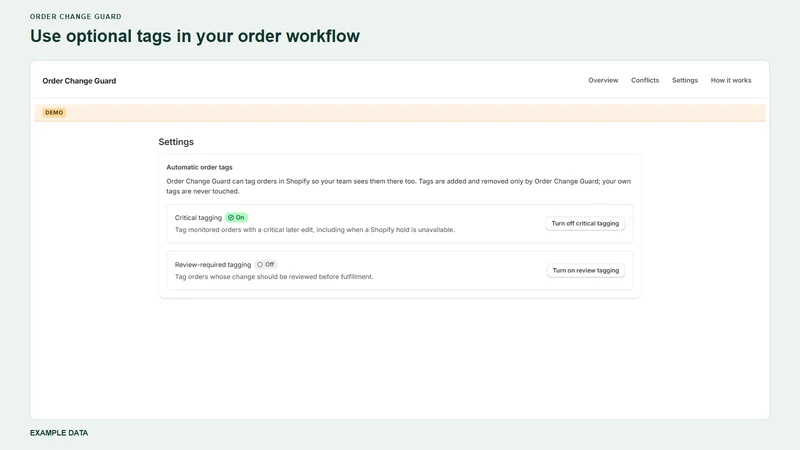
Task: Click the ORDER CHANGE GUARD overline text
Action: coord(76,16)
